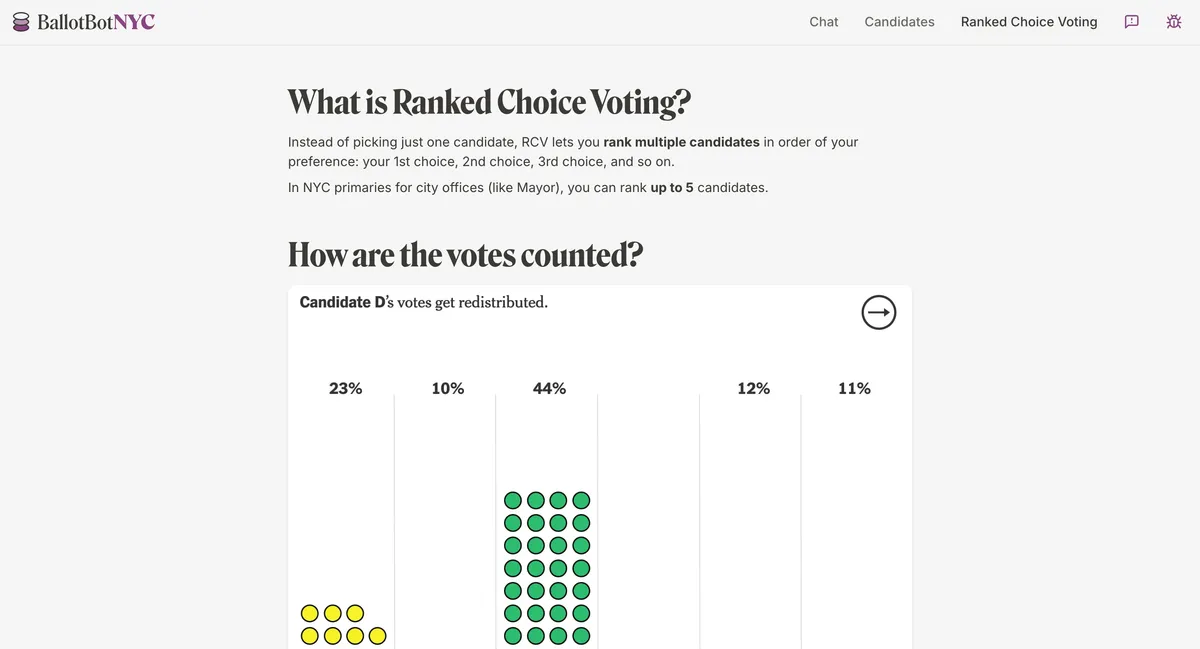Click the 23% candidate column label
This screenshot has width=1200, height=649.
346,388
